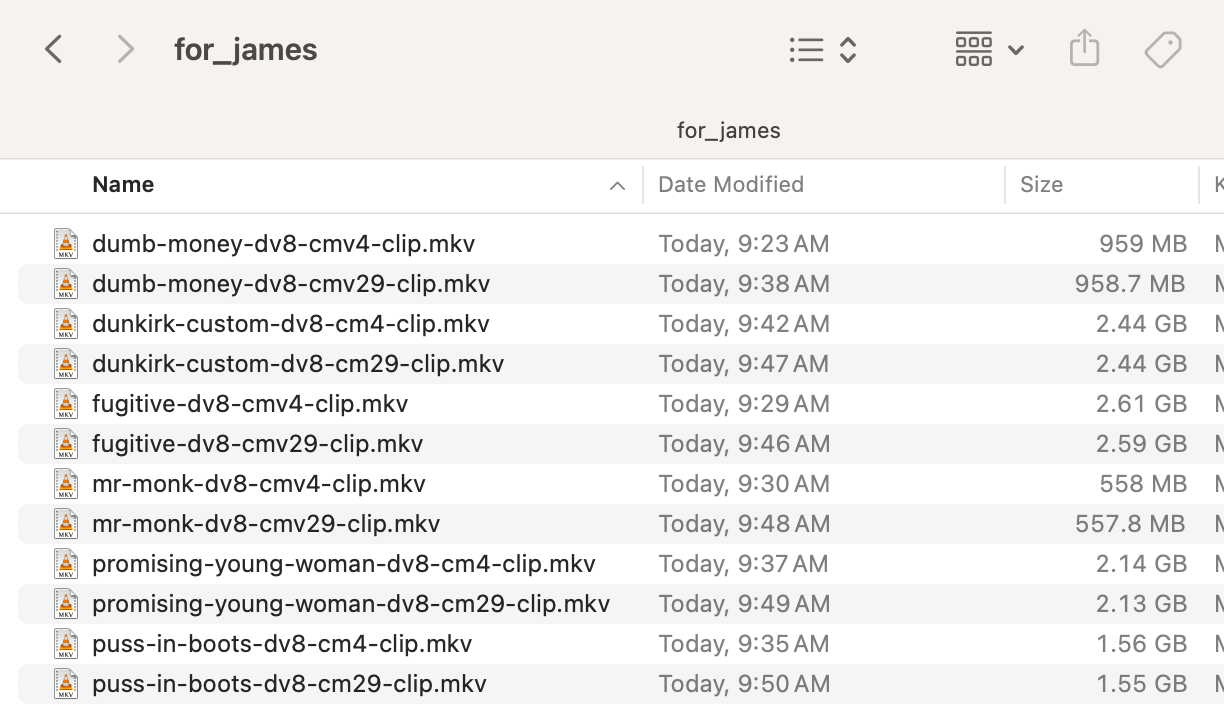
Task: Sort by Date Modified column header
Action: pyautogui.click(x=731, y=184)
